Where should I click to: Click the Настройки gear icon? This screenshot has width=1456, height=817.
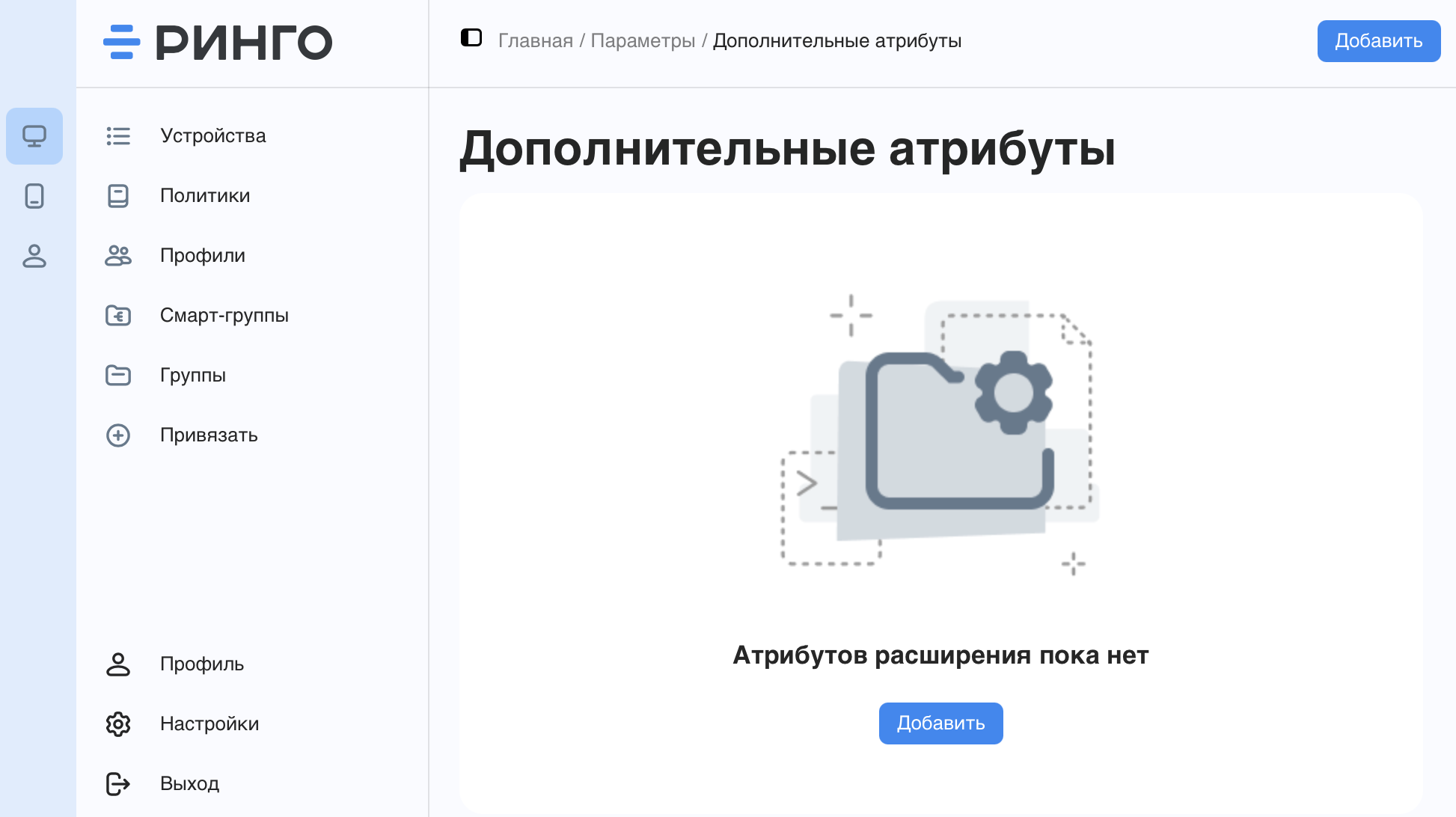118,724
